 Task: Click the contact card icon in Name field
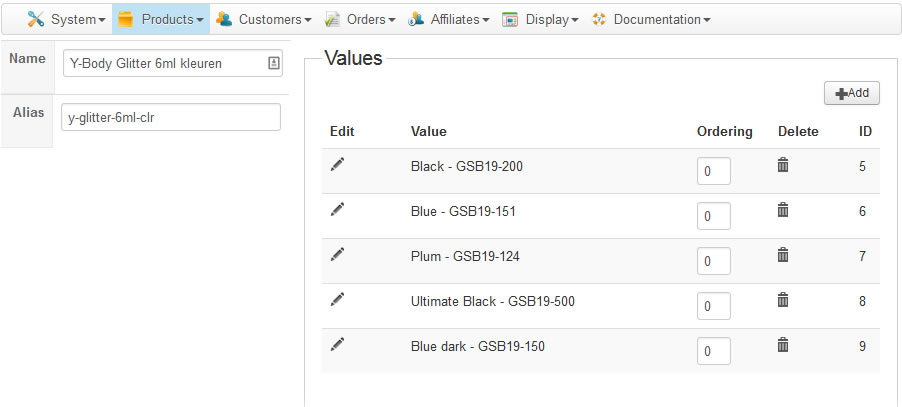[273, 63]
